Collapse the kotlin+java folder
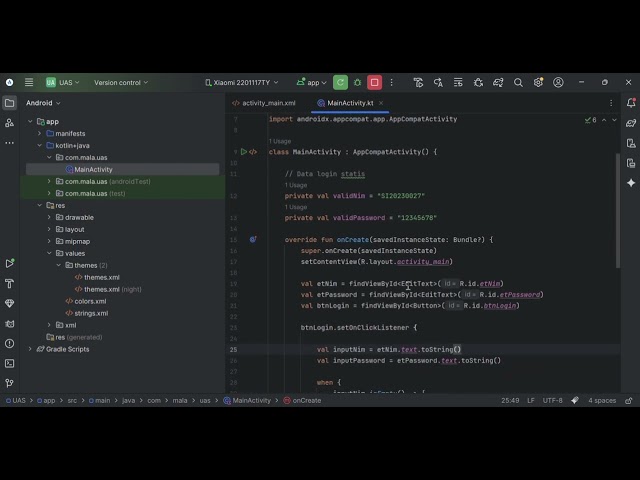Viewport: 640px width, 480px height. click(x=40, y=145)
